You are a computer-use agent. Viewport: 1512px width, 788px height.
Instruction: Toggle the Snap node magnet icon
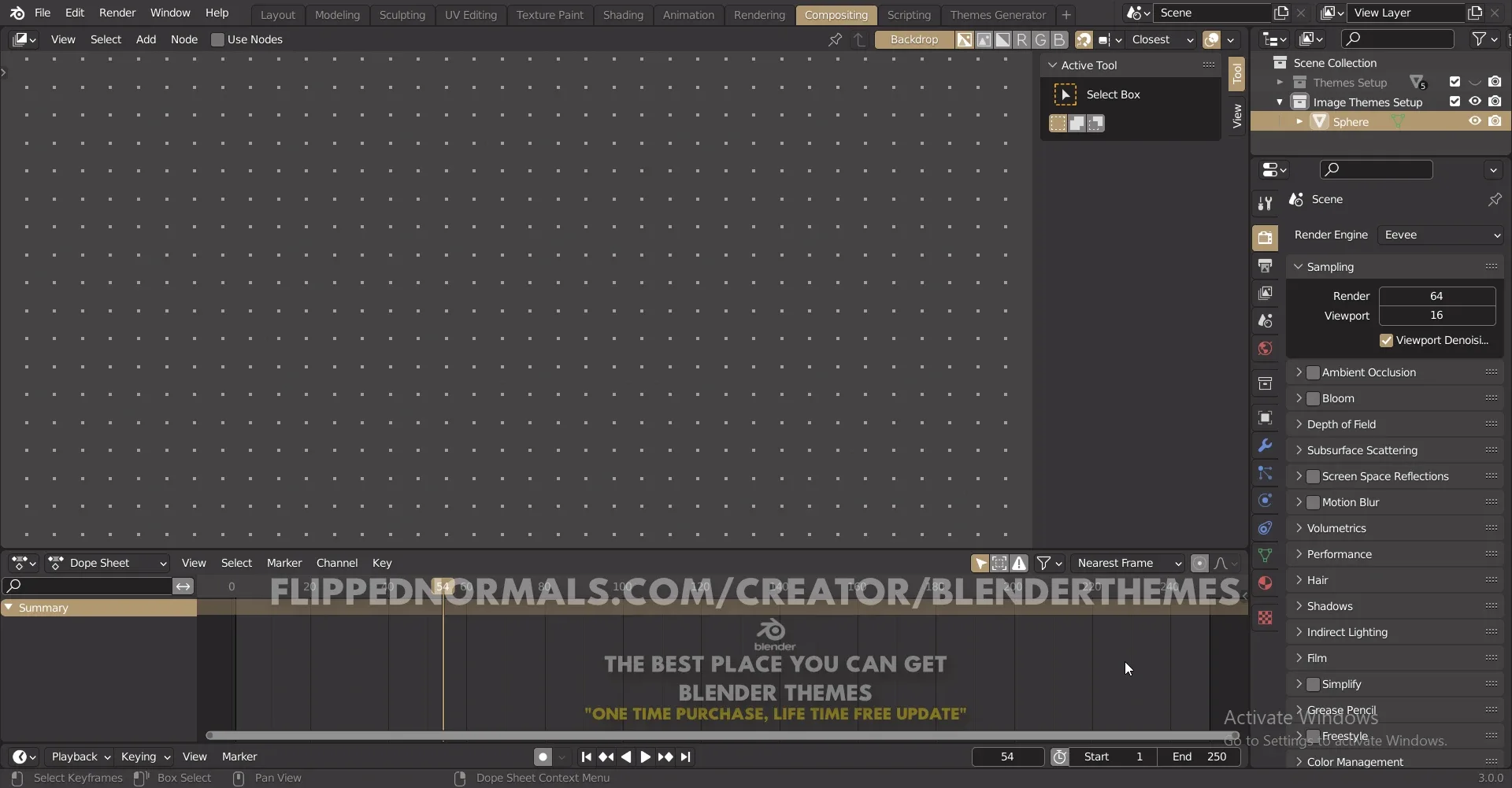pos(1084,40)
